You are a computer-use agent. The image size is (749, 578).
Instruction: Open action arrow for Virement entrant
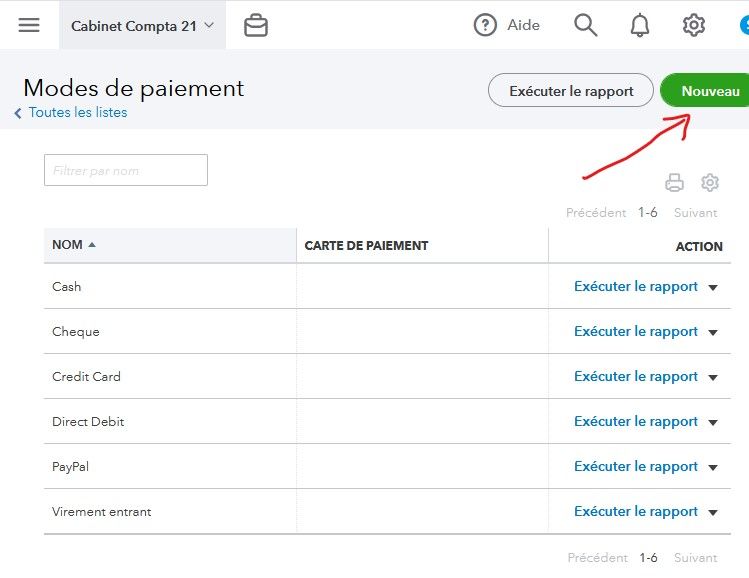pos(713,513)
